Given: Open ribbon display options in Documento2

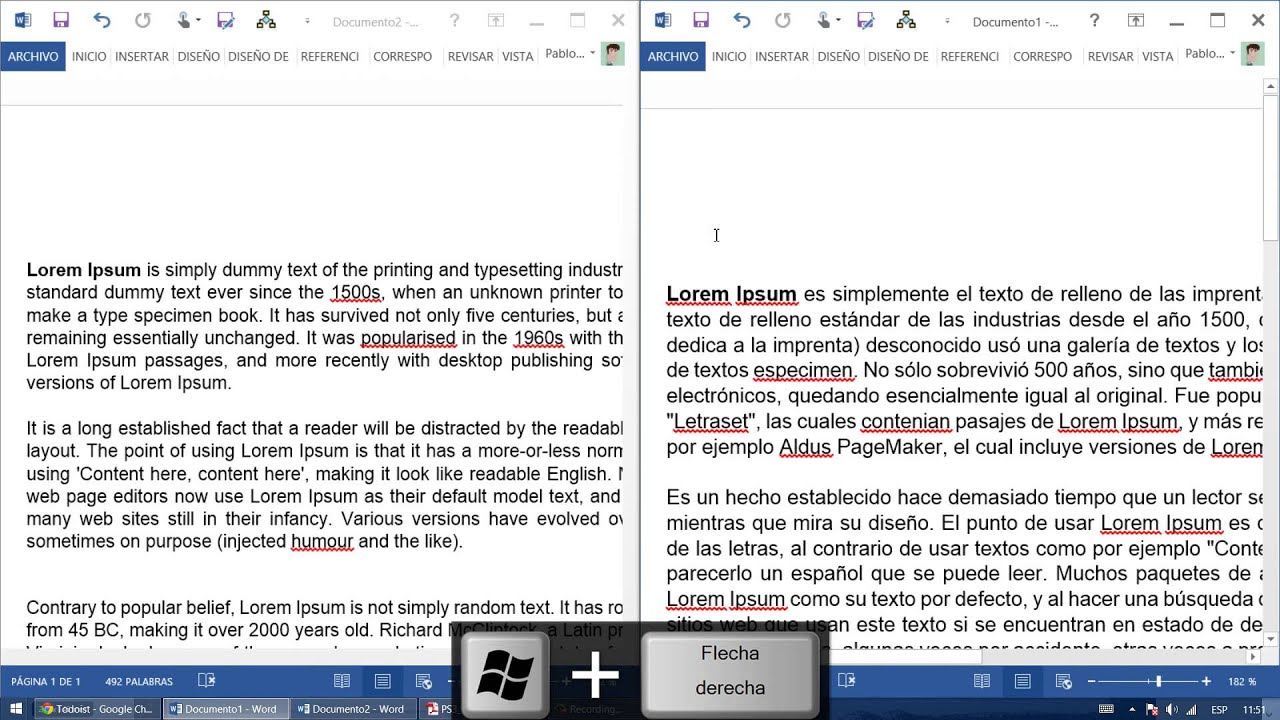Looking at the screenshot, I should (495, 20).
